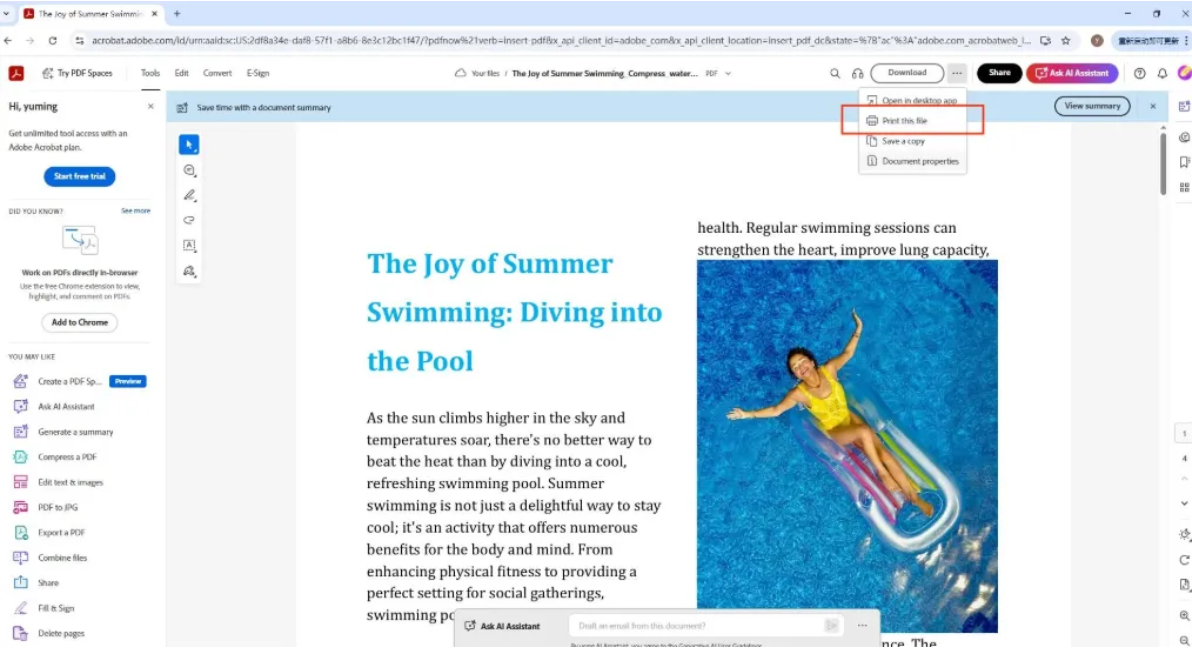Click Generate a summary in sidebar
The image size is (1192, 653).
pyautogui.click(x=75, y=432)
